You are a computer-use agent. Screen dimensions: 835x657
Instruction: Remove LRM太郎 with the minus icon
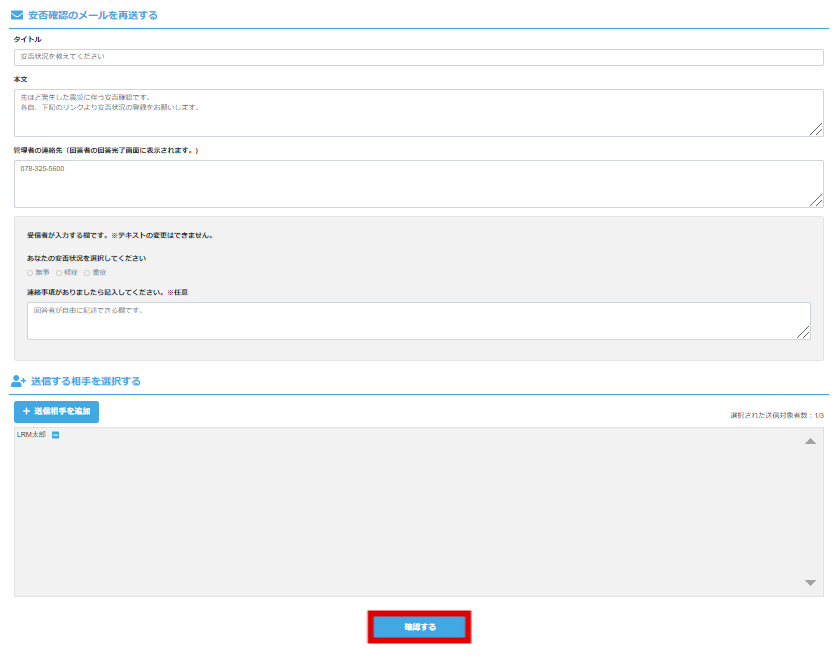[55, 435]
